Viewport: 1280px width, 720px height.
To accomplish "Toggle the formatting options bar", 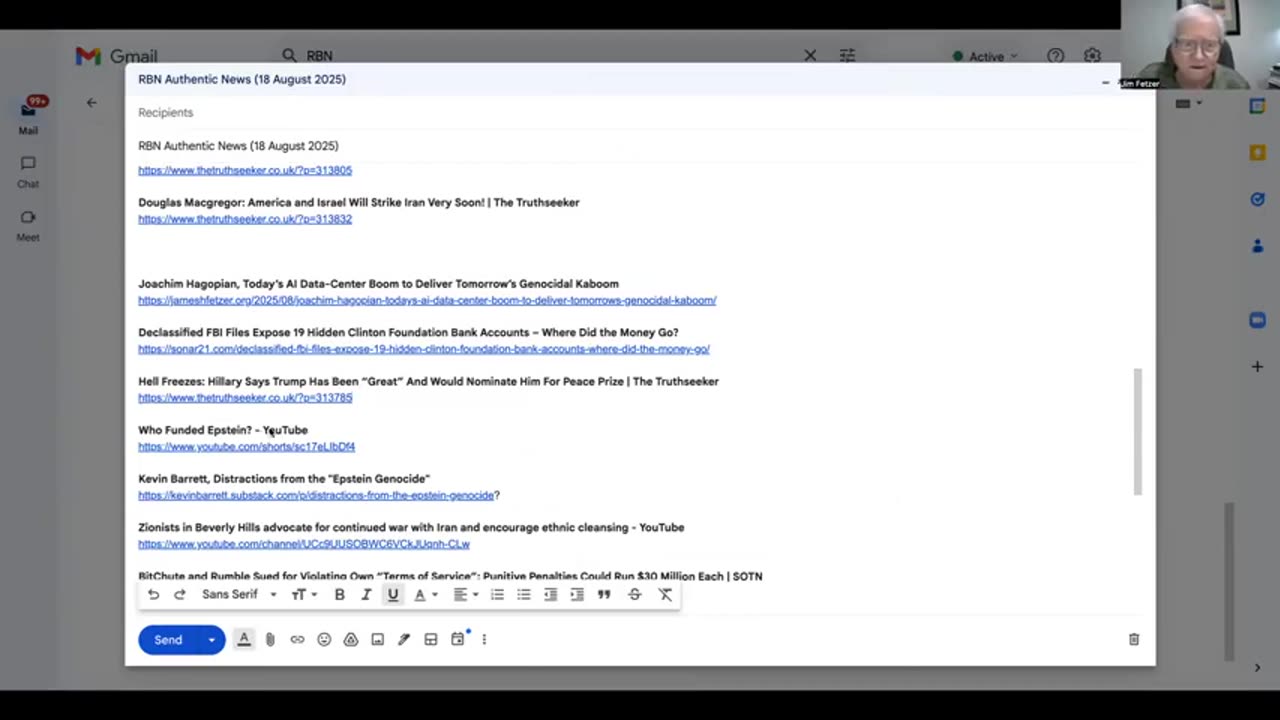I will pyautogui.click(x=244, y=639).
